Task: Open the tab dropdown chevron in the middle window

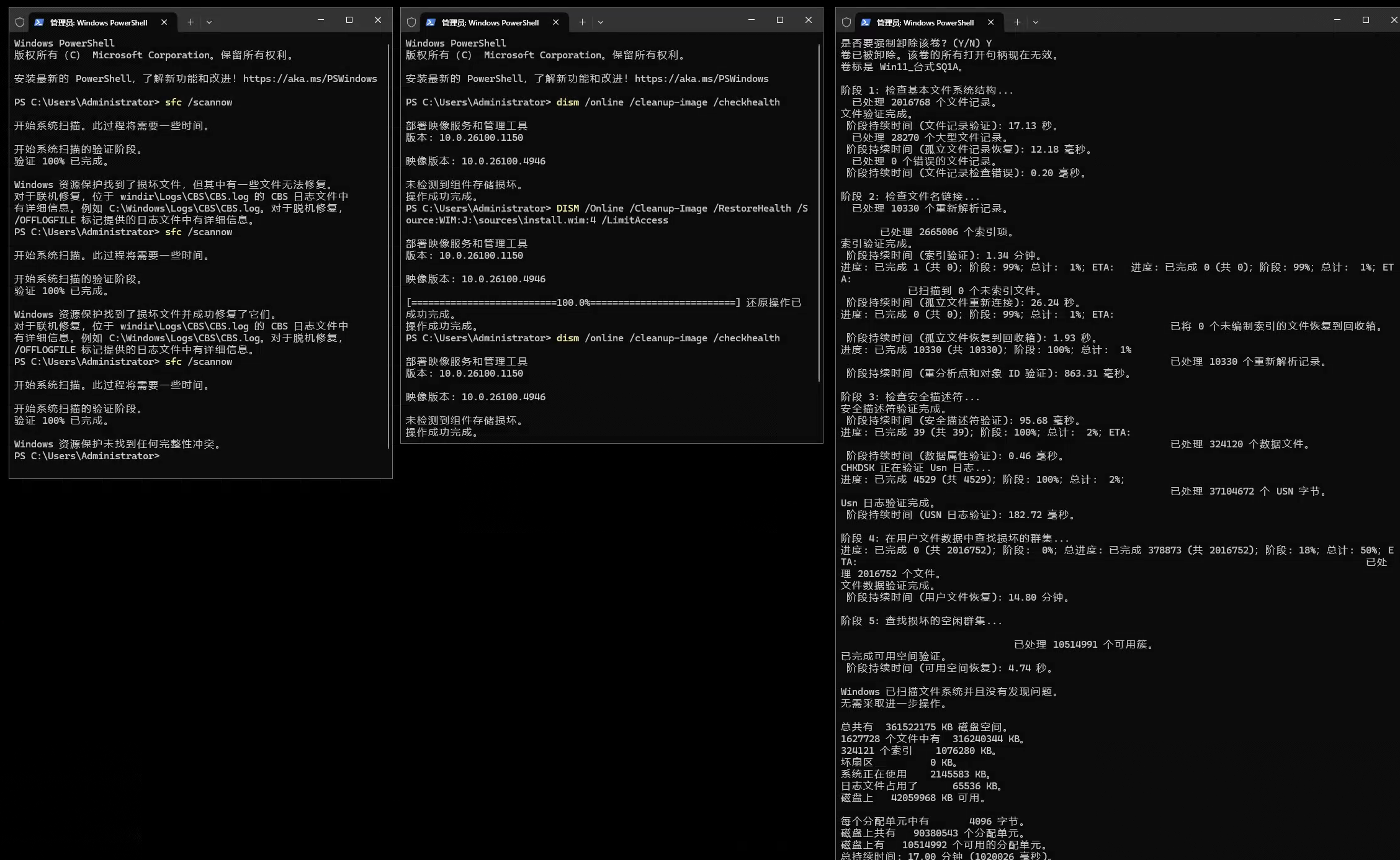Action: pos(600,22)
